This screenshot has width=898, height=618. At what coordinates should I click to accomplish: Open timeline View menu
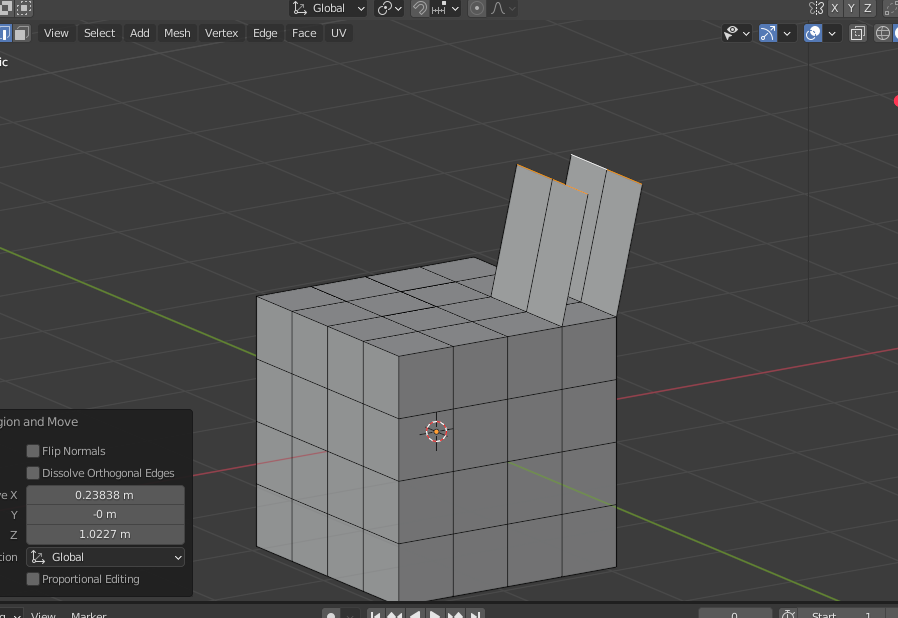[x=44, y=615]
